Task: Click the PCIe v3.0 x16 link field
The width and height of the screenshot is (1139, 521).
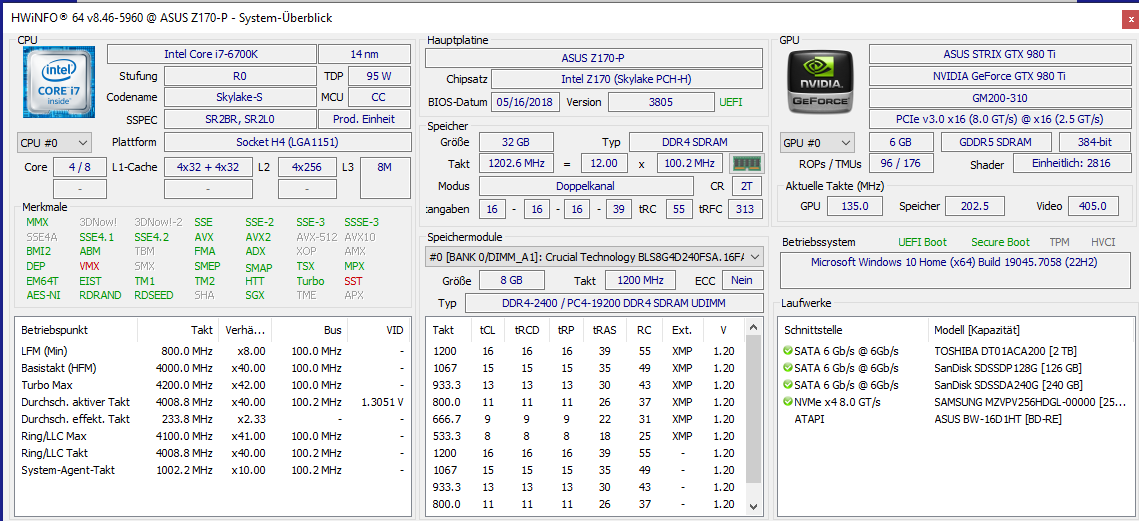Action: click(x=999, y=119)
